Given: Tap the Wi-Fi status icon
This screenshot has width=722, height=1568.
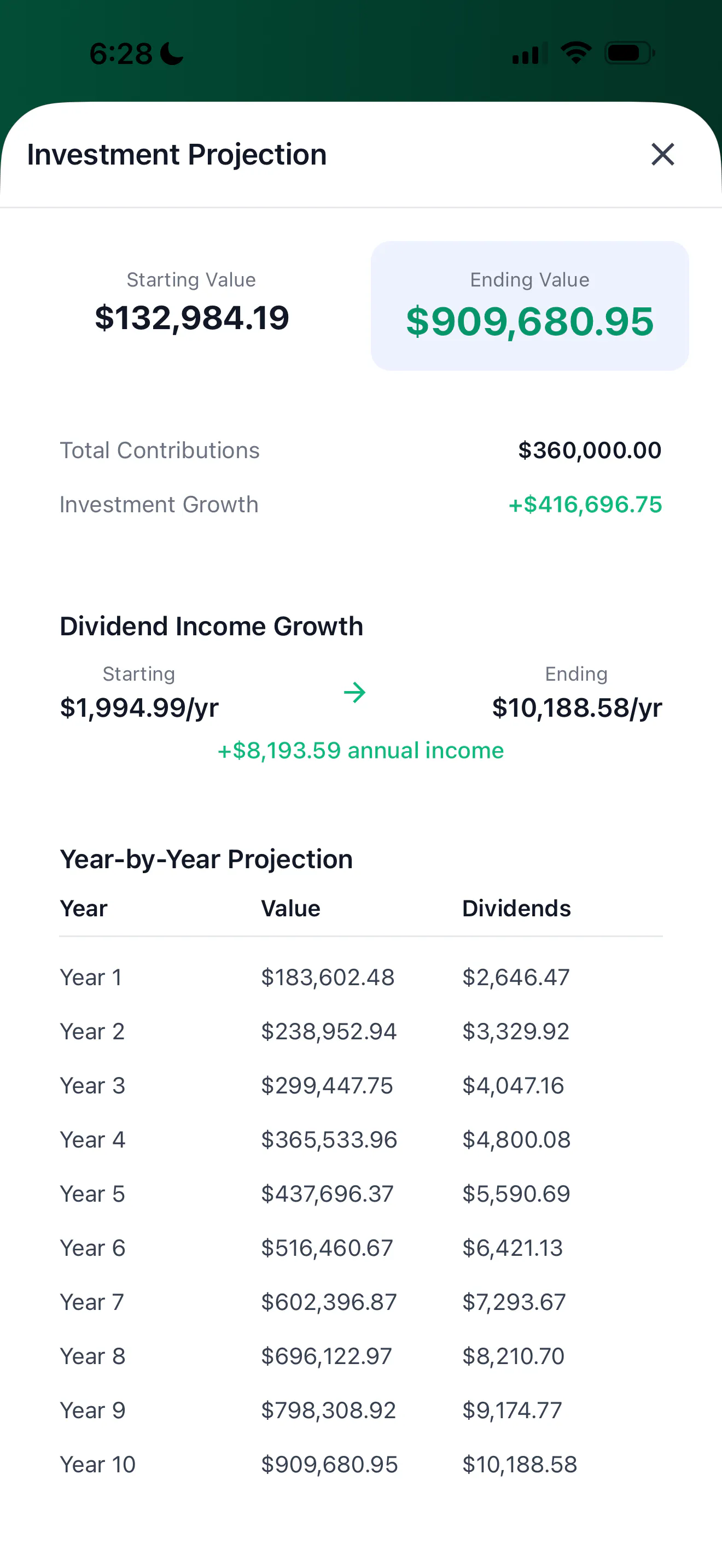Looking at the screenshot, I should 576,53.
